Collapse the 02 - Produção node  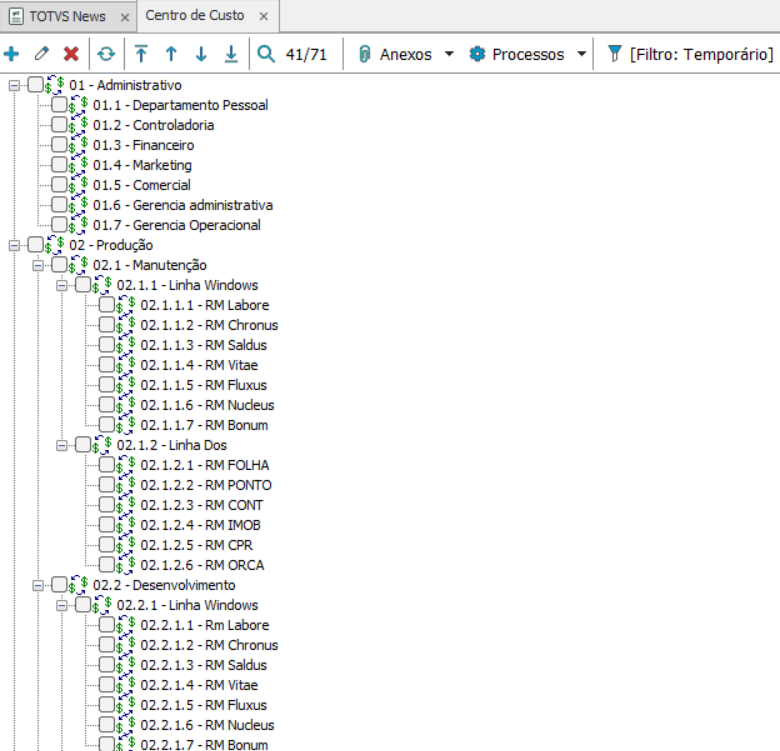click(14, 245)
